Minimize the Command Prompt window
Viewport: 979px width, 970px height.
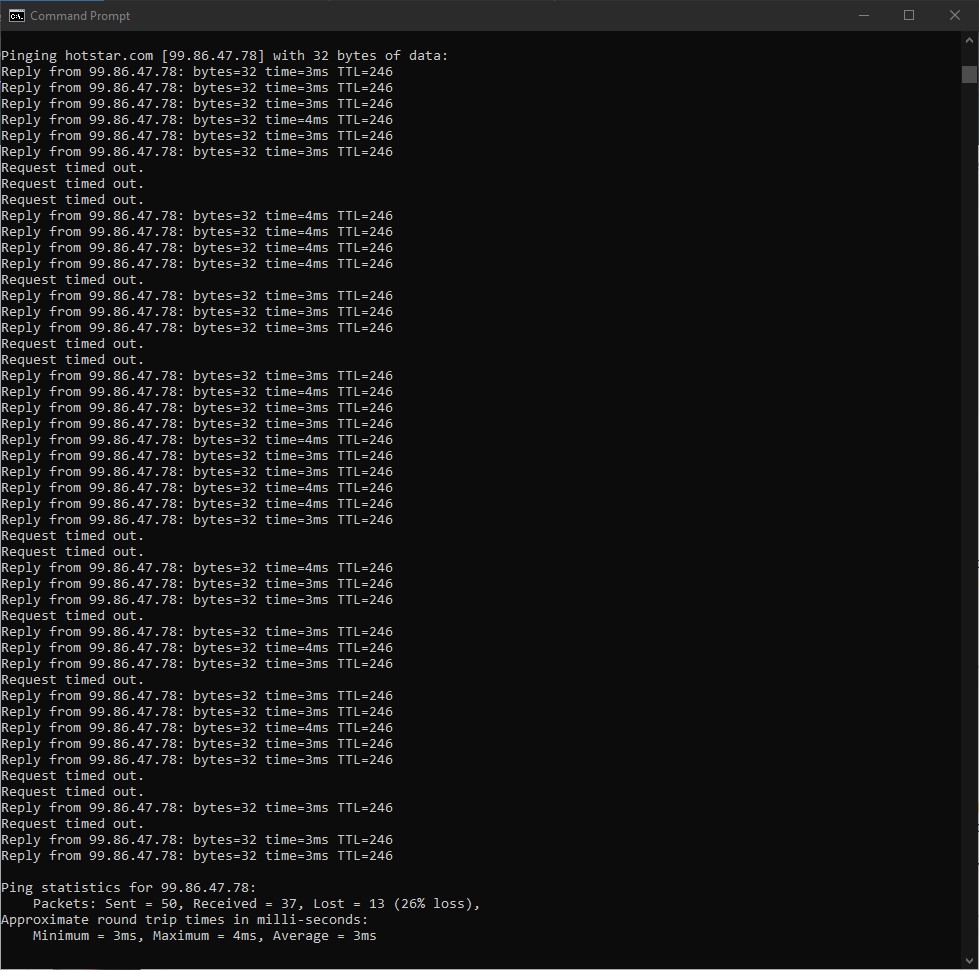[x=863, y=15]
